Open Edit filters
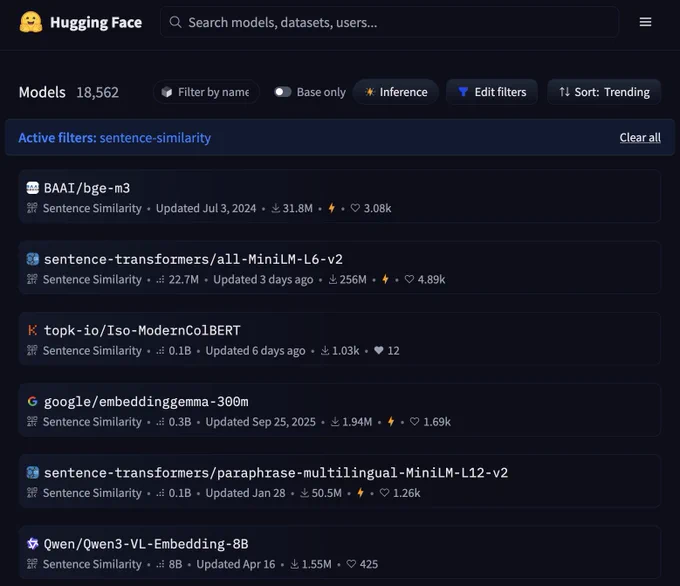This screenshot has height=586, width=680. click(x=492, y=92)
